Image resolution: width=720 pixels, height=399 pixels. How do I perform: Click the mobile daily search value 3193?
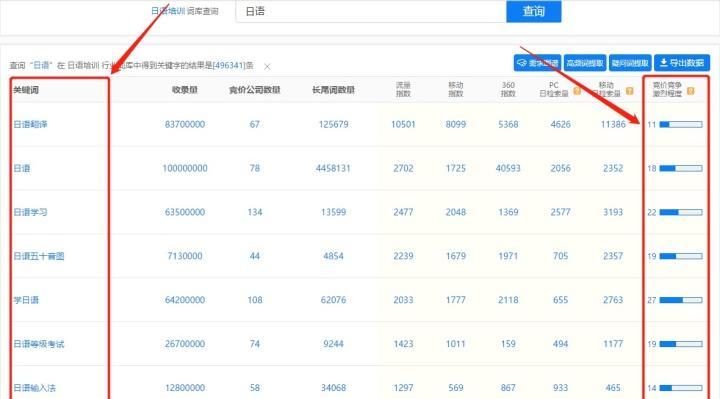click(x=613, y=212)
